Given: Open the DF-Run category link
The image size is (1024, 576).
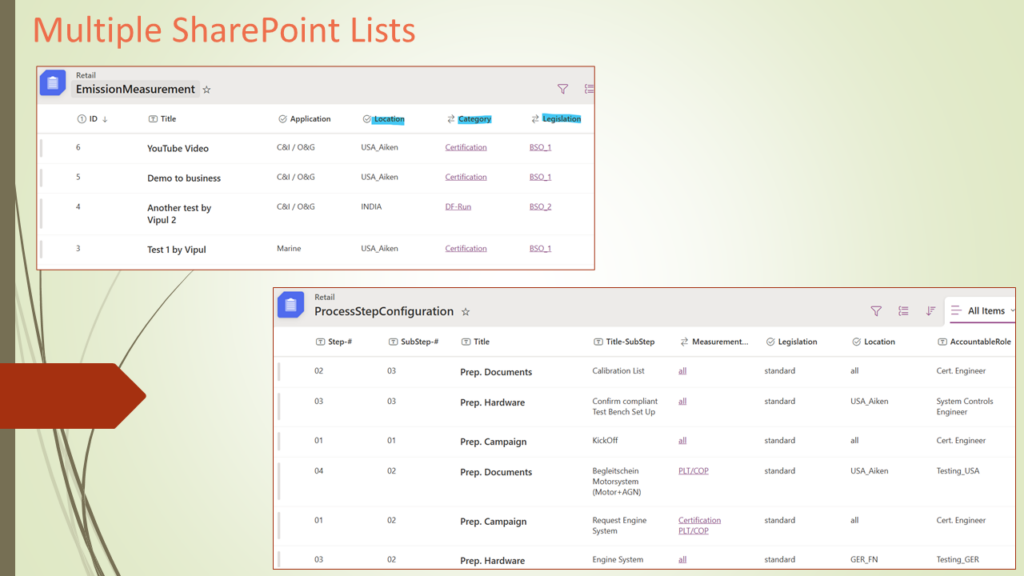Looking at the screenshot, I should pos(458,207).
